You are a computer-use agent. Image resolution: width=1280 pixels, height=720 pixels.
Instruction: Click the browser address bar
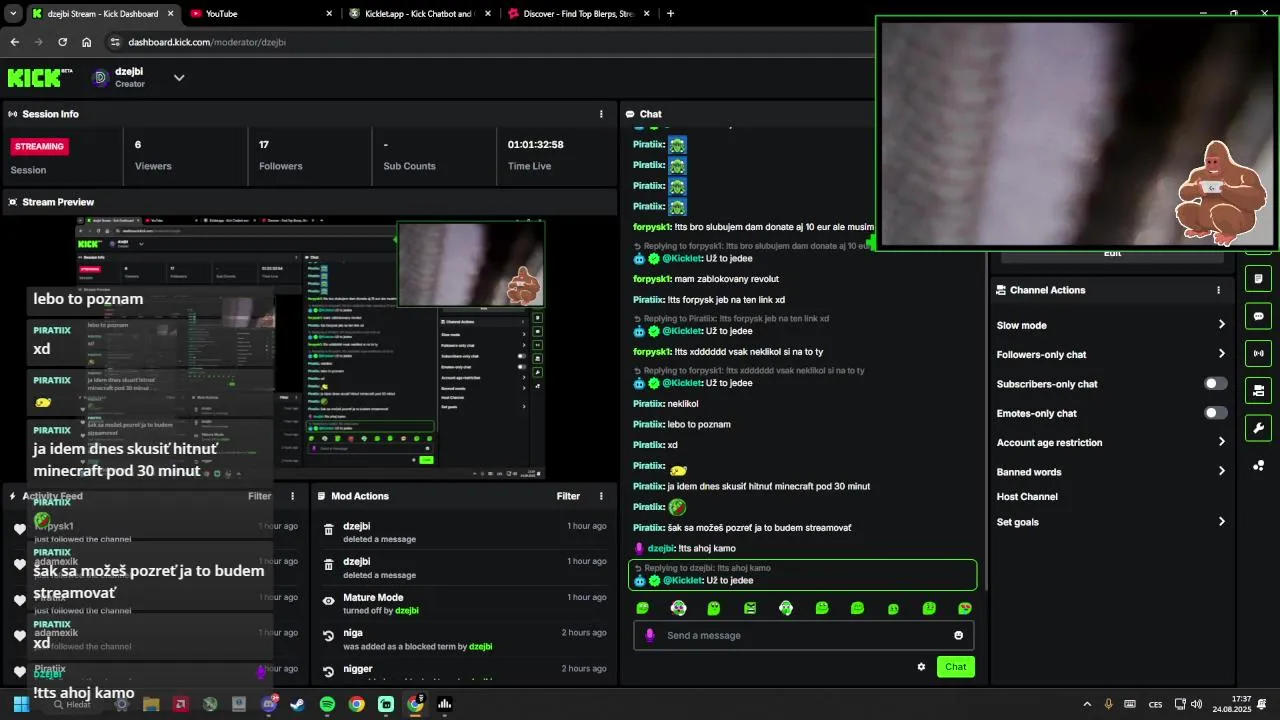click(490, 42)
